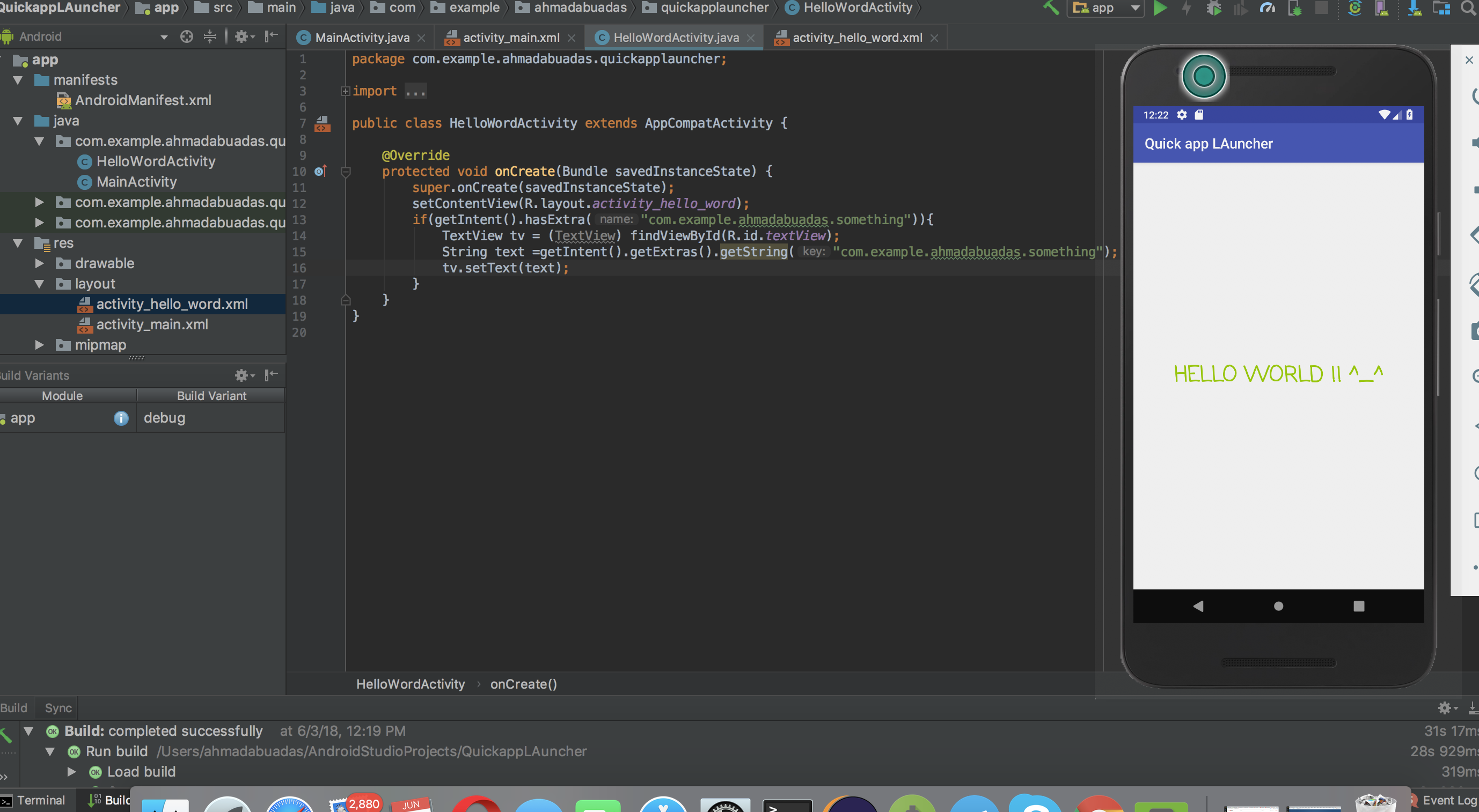1479x812 pixels.
Task: Run the app using the green Run button
Action: click(x=1160, y=8)
